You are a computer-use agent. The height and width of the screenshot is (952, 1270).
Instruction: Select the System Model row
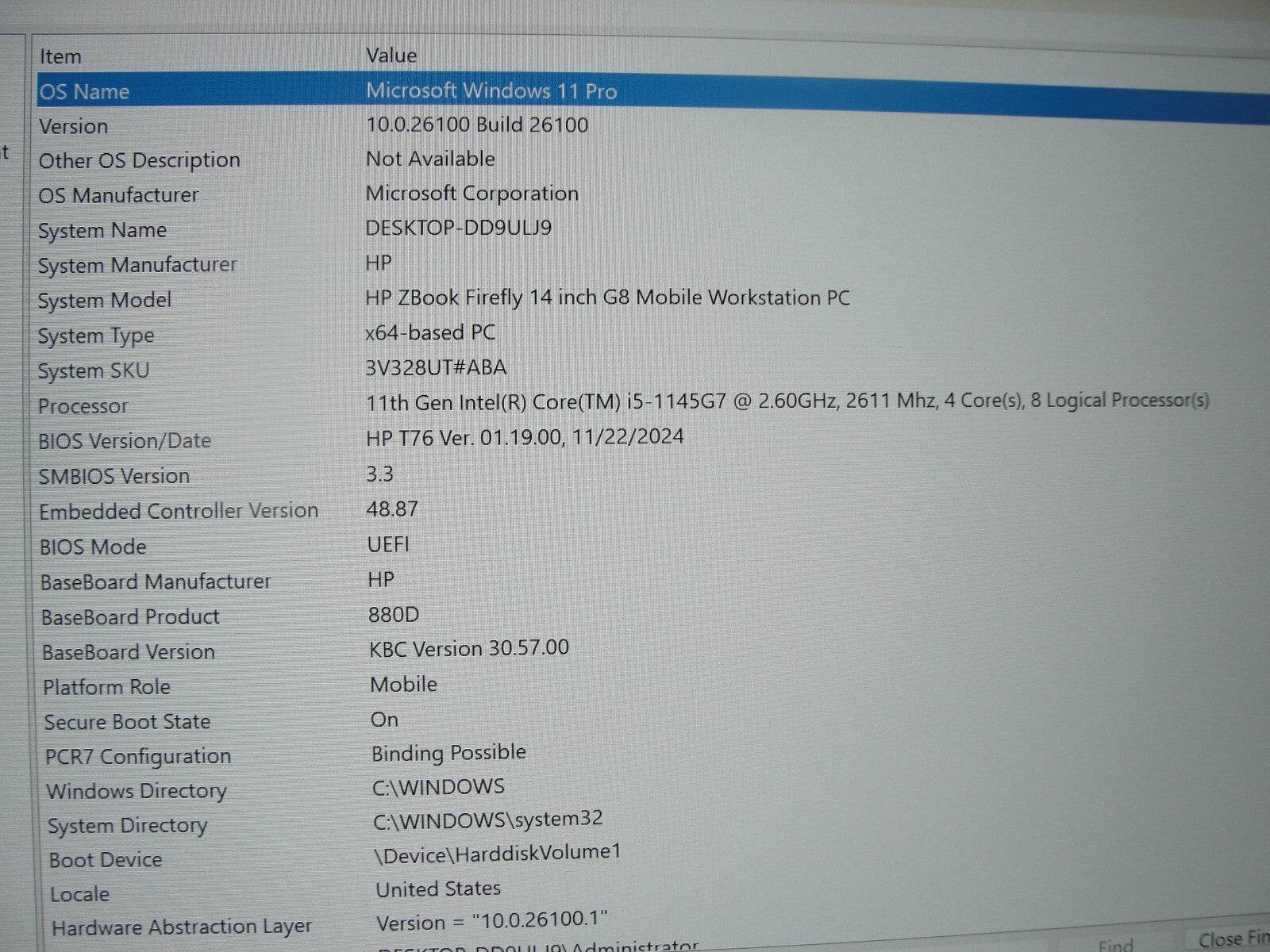coord(238,300)
